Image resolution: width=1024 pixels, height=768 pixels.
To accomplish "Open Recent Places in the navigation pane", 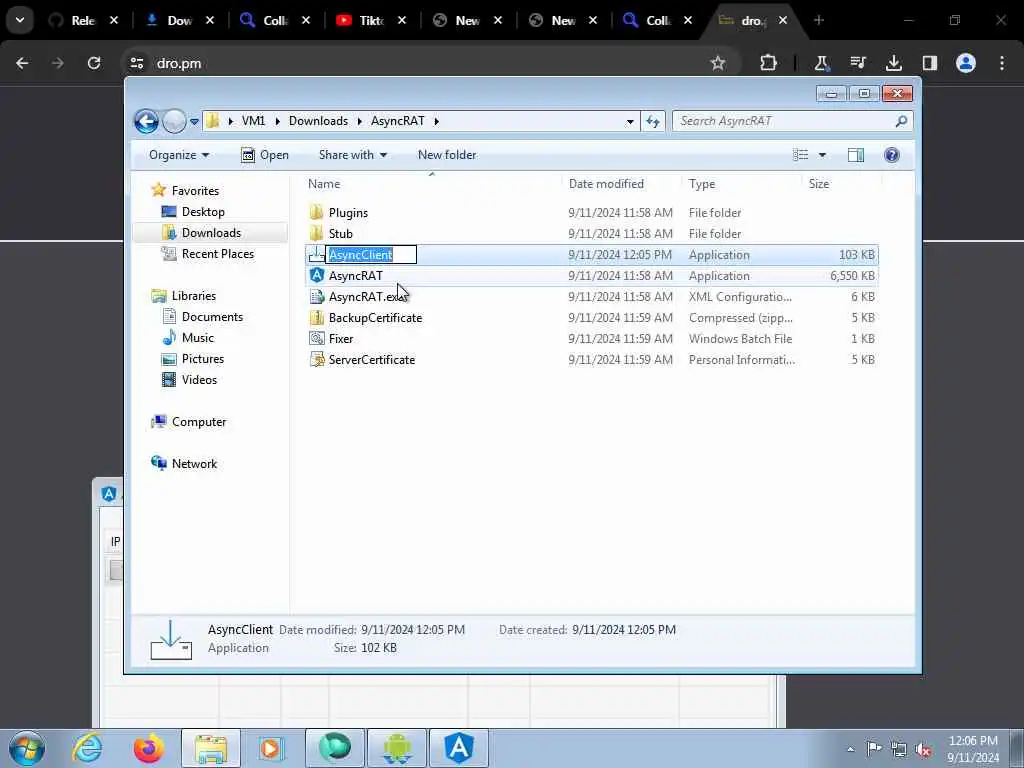I will [x=217, y=253].
